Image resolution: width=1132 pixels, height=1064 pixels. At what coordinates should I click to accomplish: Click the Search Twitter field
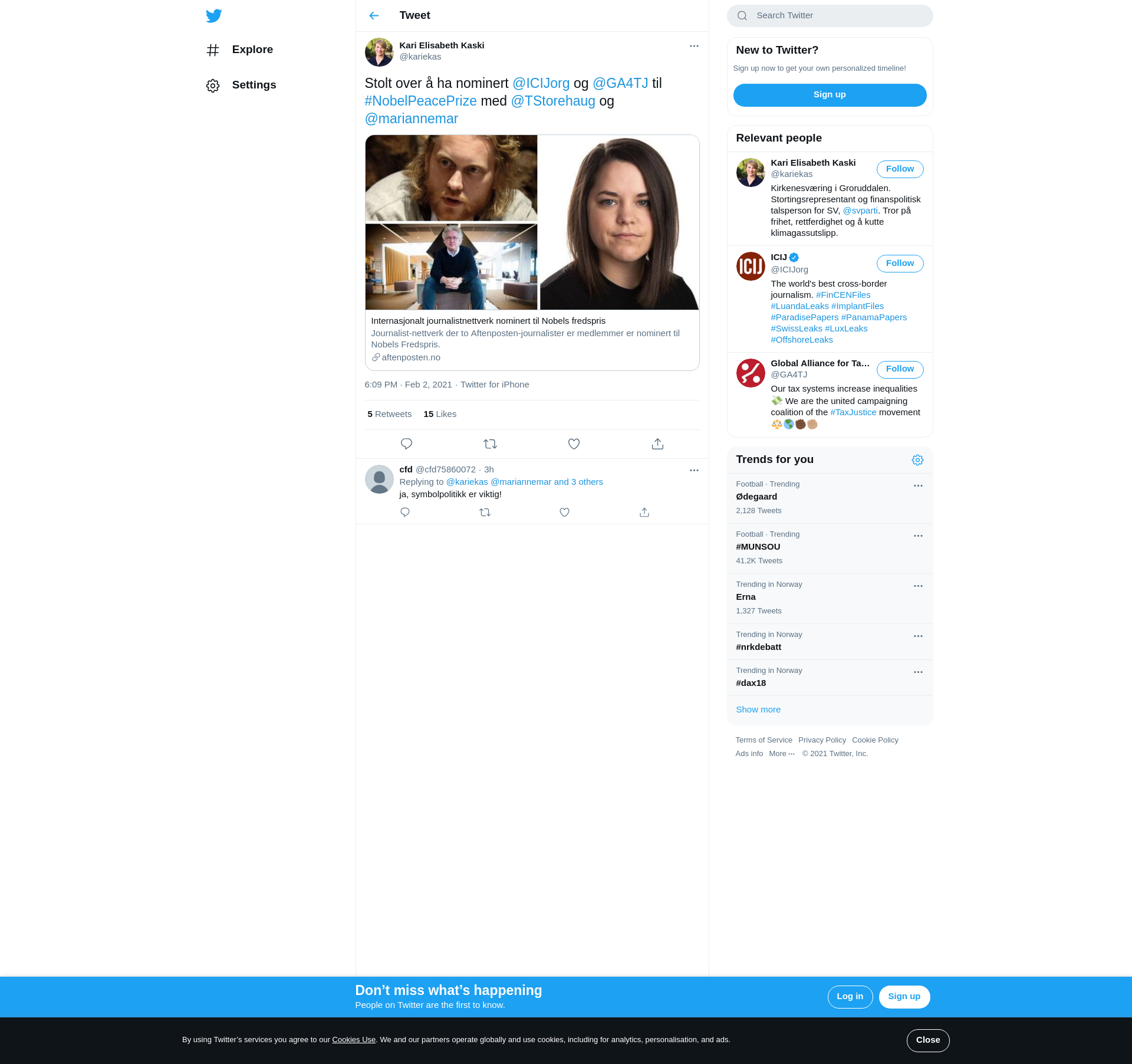tap(837, 16)
